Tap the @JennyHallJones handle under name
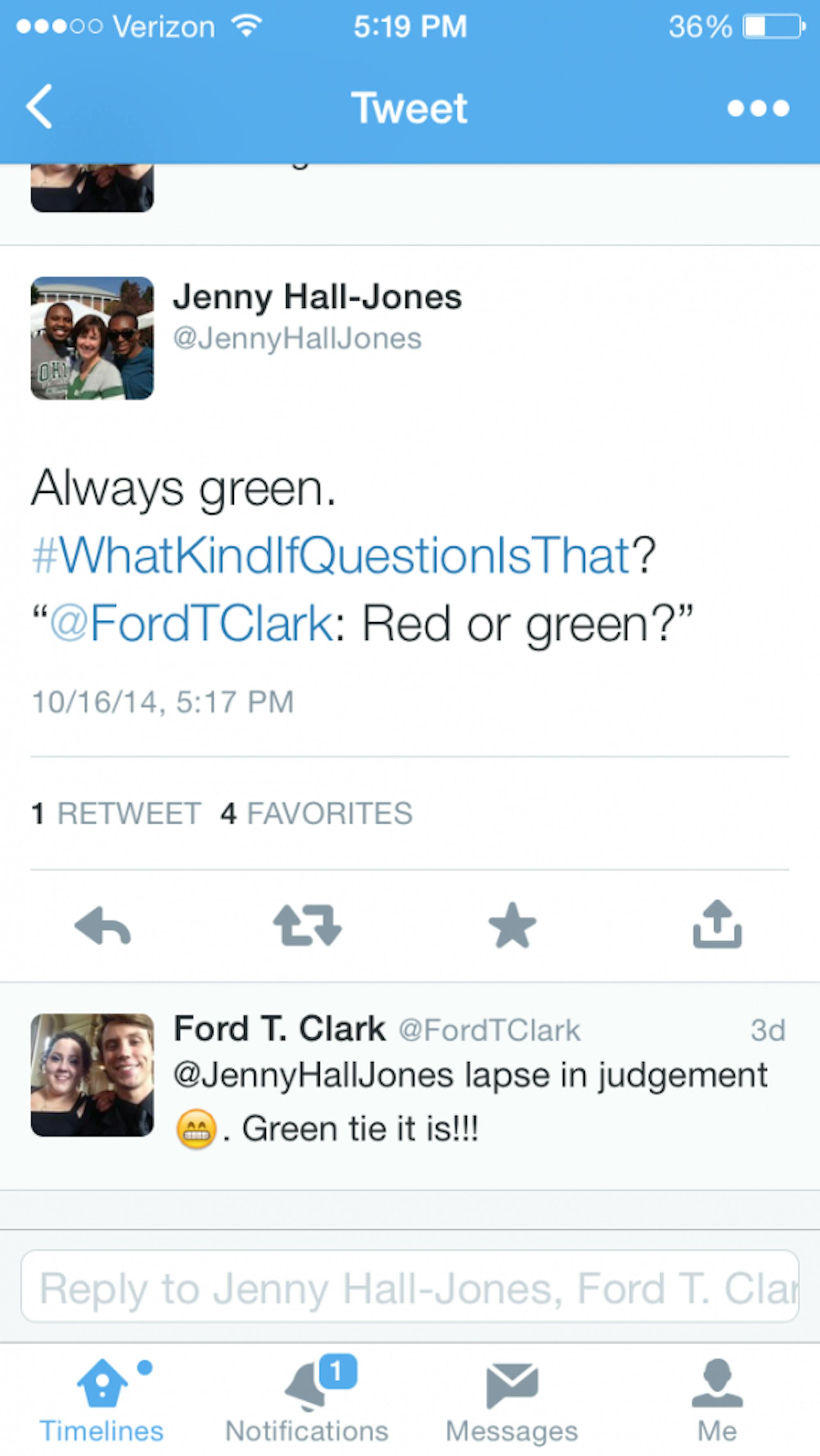 coord(298,339)
